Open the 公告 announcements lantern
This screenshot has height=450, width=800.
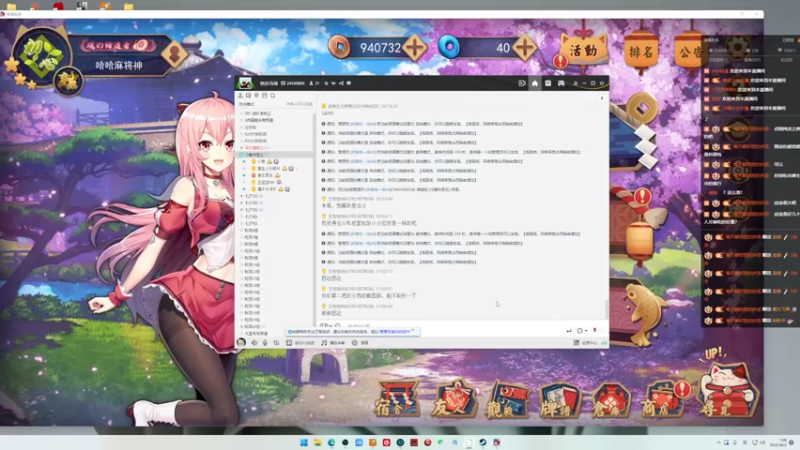click(x=689, y=51)
